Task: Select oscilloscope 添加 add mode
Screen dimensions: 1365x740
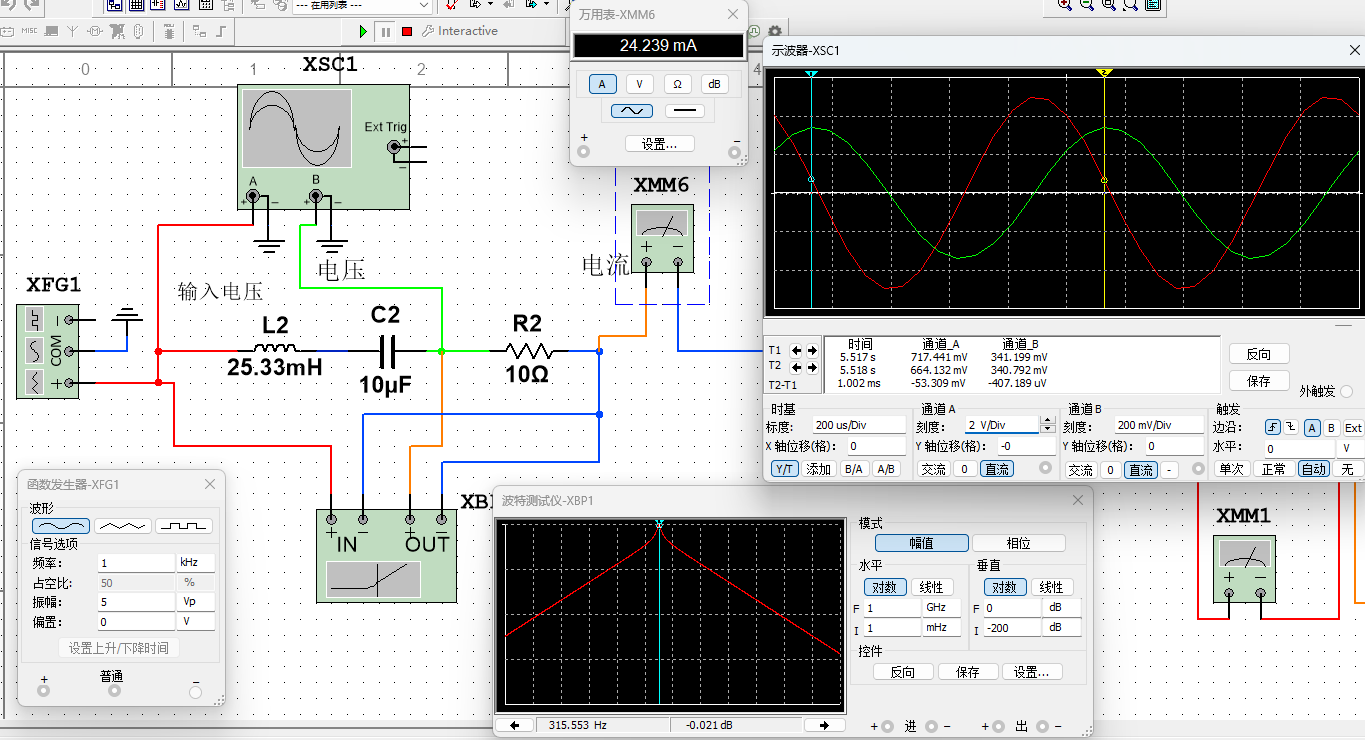Action: tap(819, 469)
